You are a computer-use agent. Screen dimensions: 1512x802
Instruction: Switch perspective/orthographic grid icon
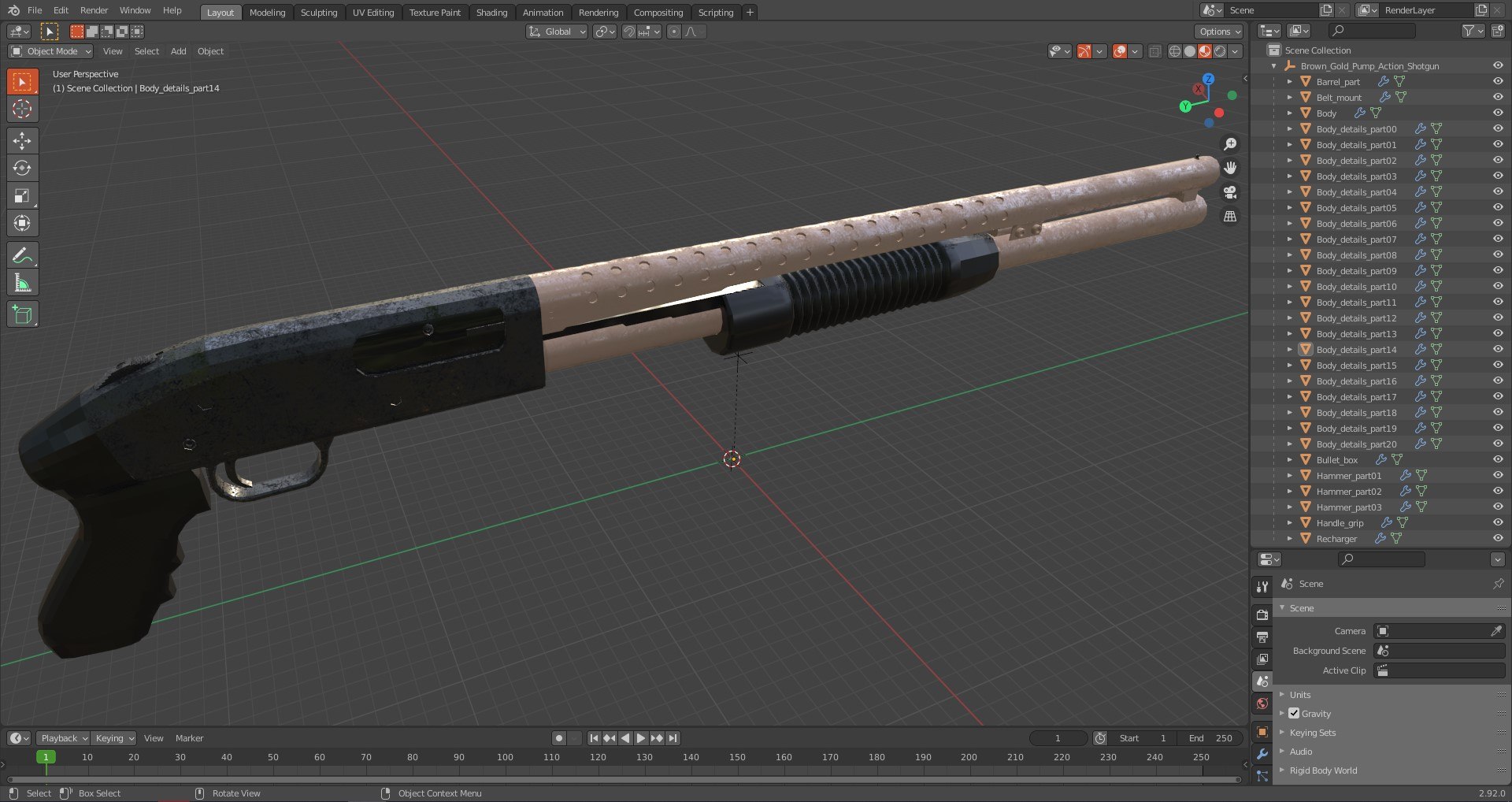tap(1229, 216)
